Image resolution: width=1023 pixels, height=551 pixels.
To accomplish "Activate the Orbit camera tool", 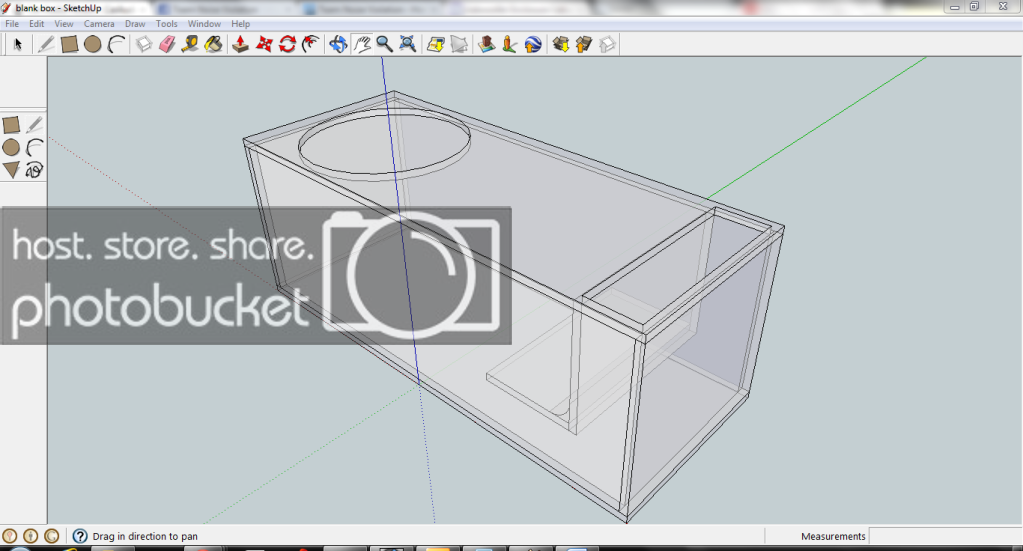I will pyautogui.click(x=338, y=44).
